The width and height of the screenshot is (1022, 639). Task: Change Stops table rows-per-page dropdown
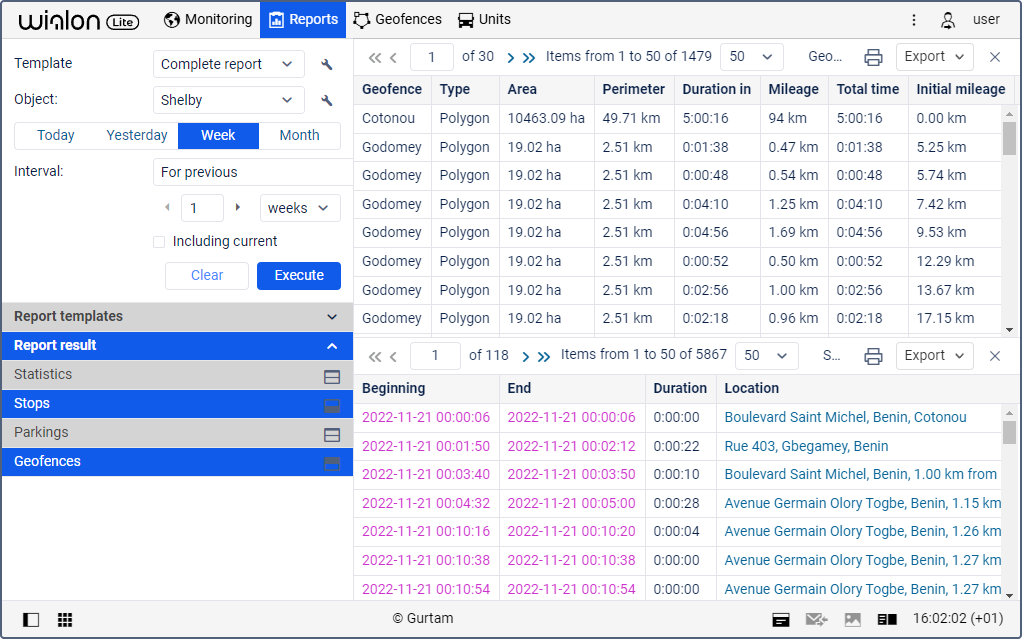(766, 356)
